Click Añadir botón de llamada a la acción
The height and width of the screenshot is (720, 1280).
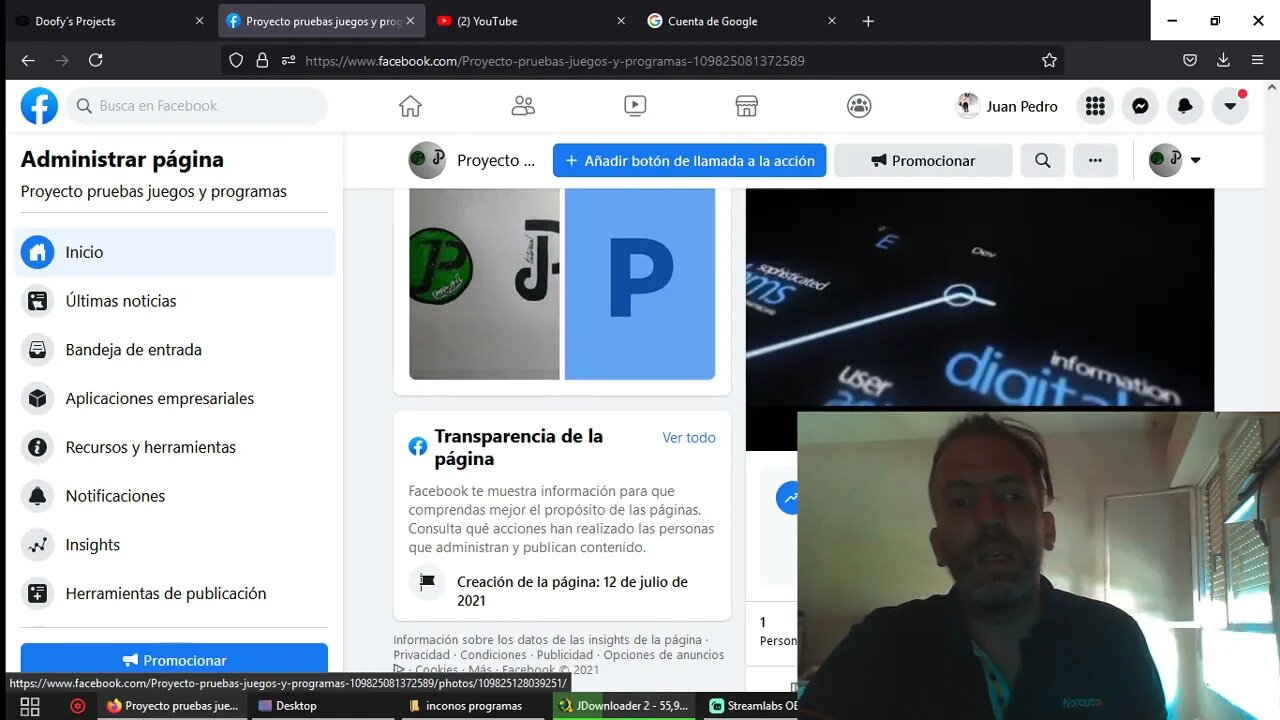(689, 160)
